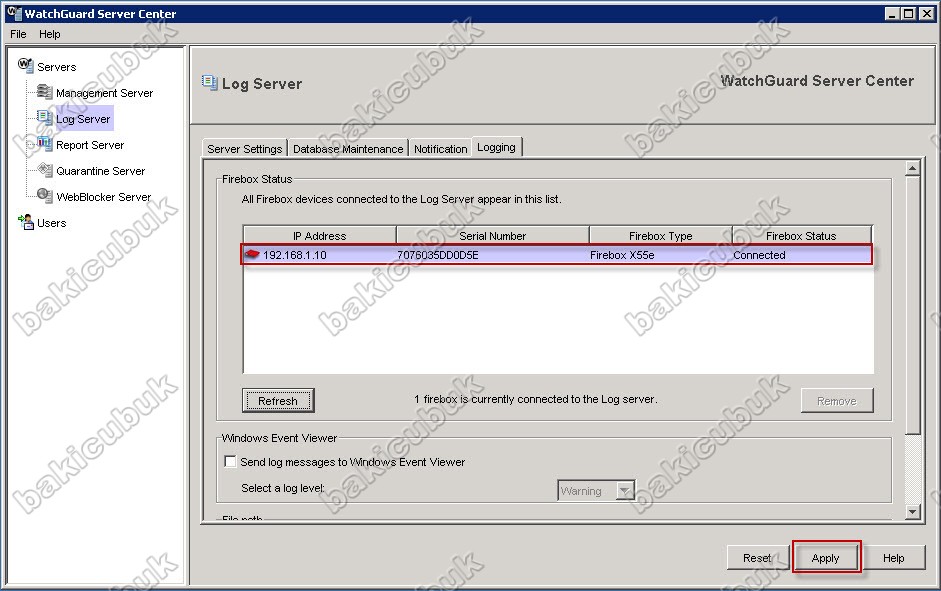
Task: Click the Serial Number column header
Action: pyautogui.click(x=493, y=235)
